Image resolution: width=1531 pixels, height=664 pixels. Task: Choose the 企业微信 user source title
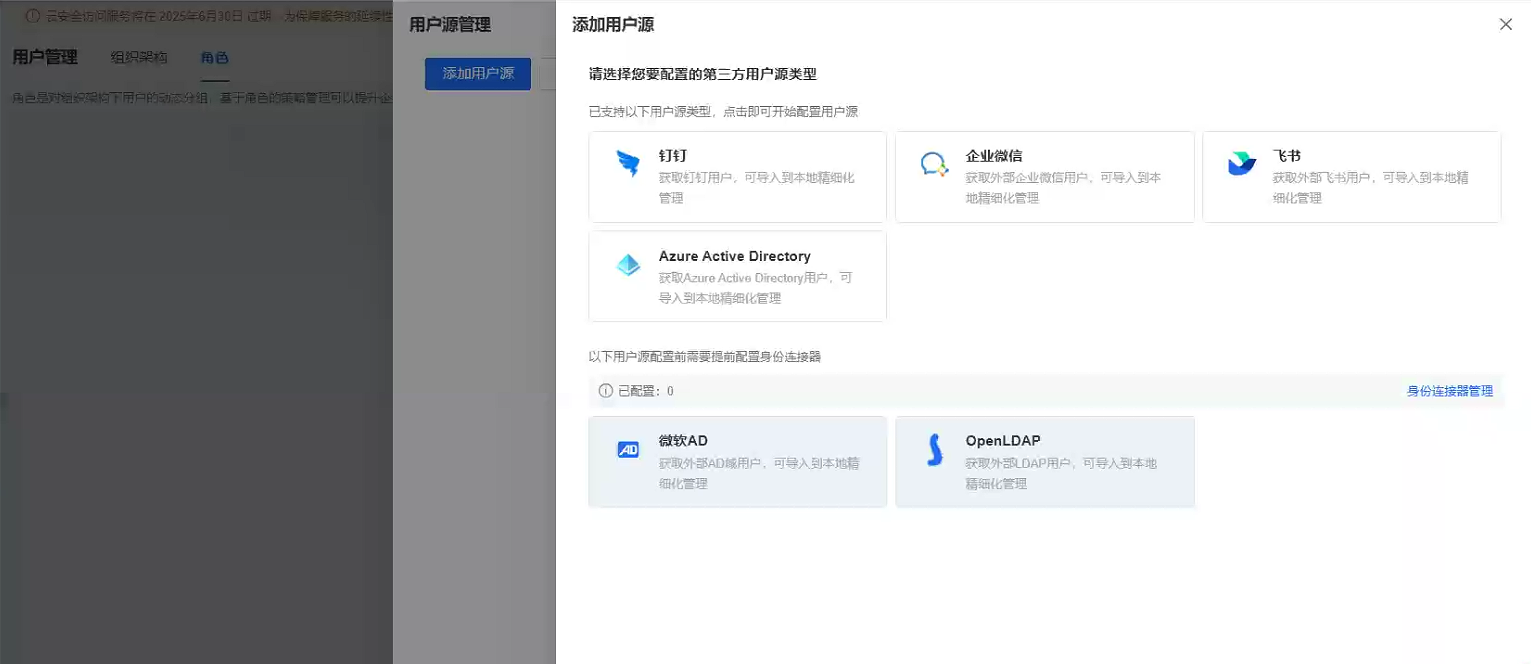tap(993, 156)
